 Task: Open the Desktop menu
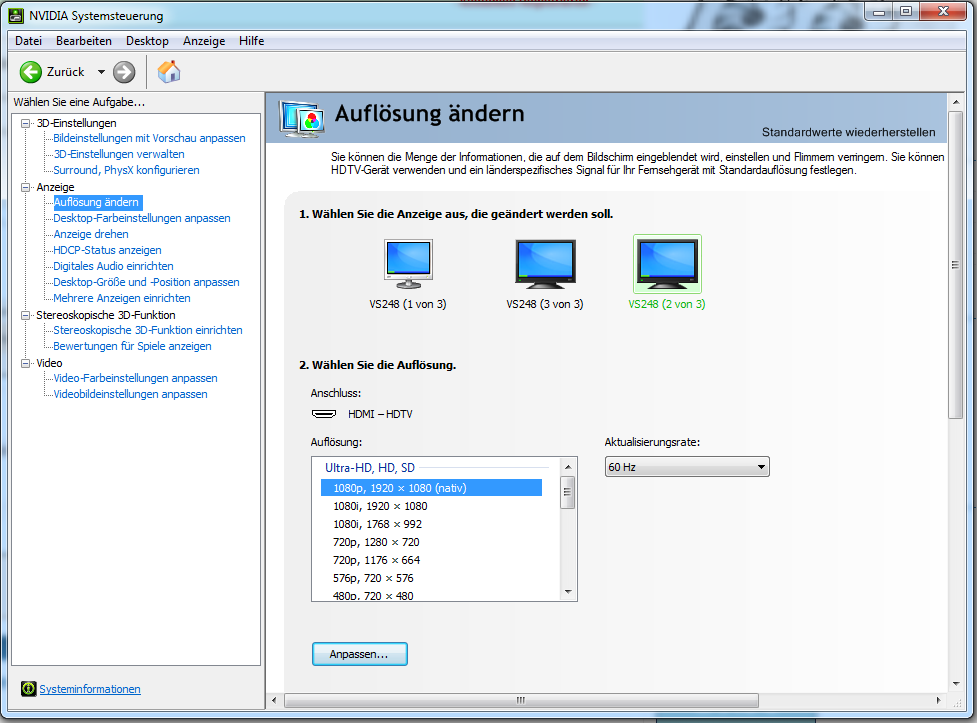tap(148, 41)
